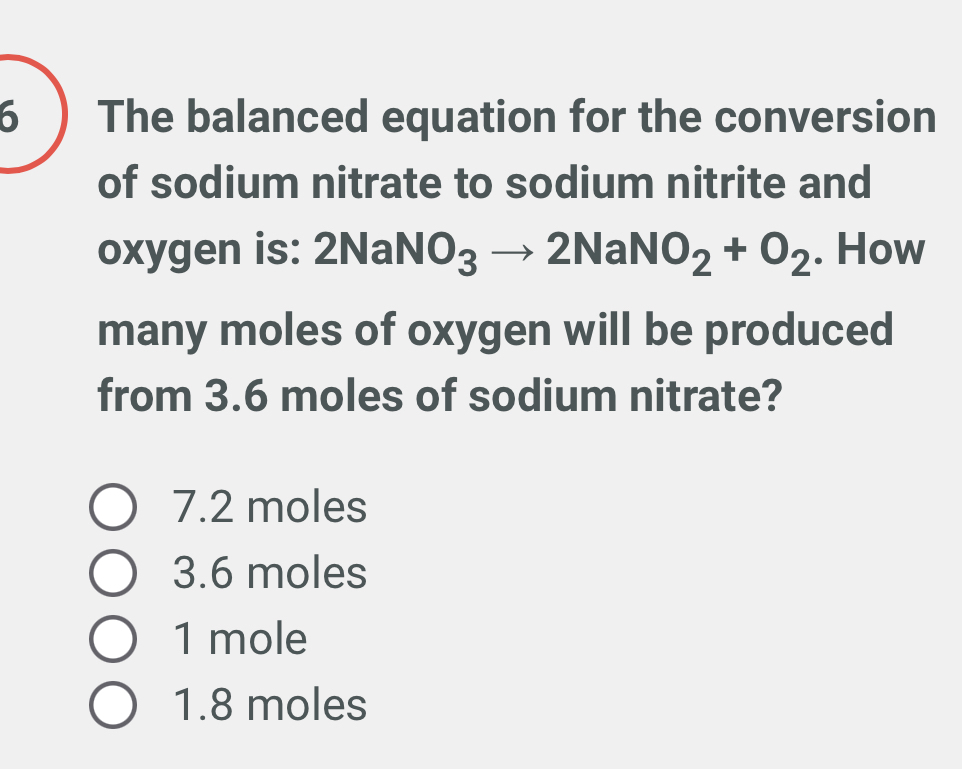This screenshot has height=769, width=962.
Task: Click the "1 mole" answer label
Action: coord(240,639)
